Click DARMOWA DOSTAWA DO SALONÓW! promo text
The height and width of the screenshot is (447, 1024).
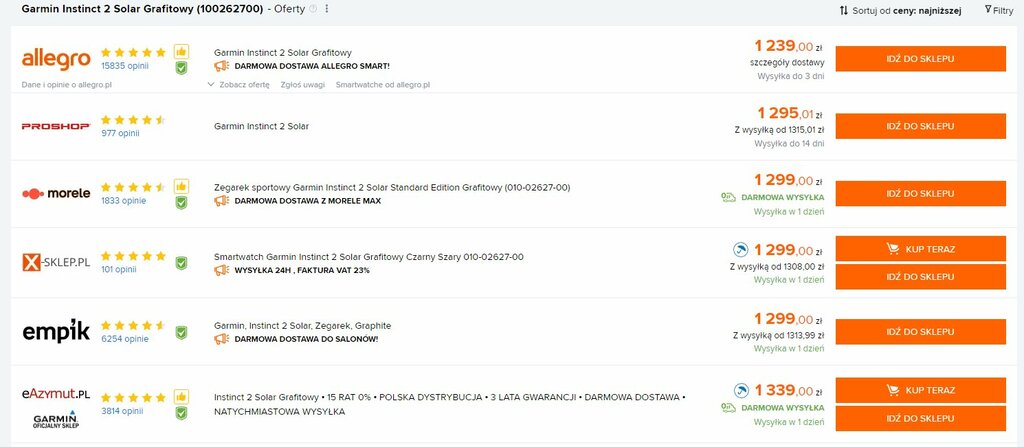(306, 339)
